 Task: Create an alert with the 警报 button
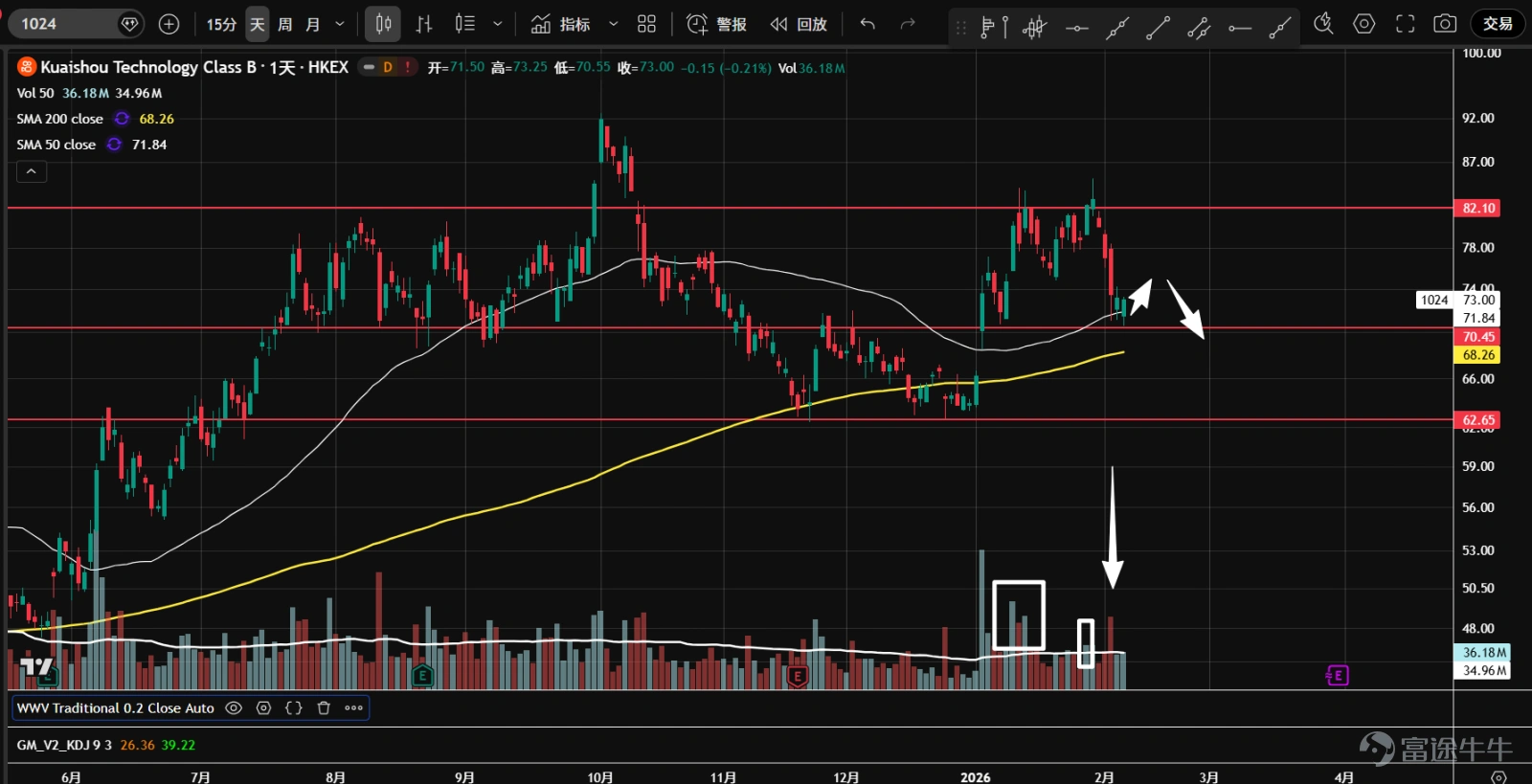[x=717, y=24]
